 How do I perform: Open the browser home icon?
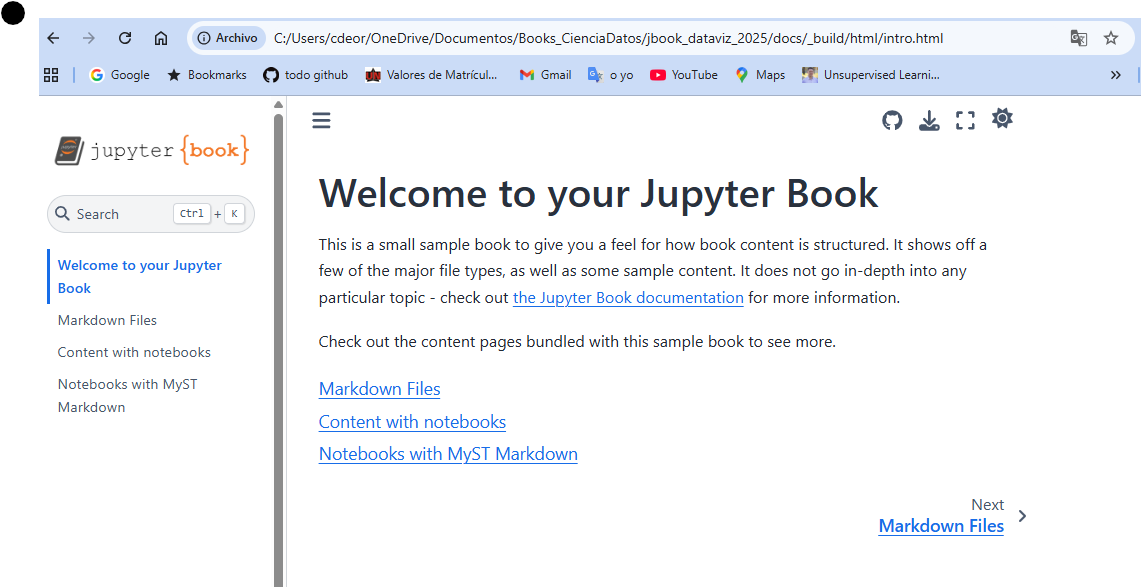pos(162,38)
